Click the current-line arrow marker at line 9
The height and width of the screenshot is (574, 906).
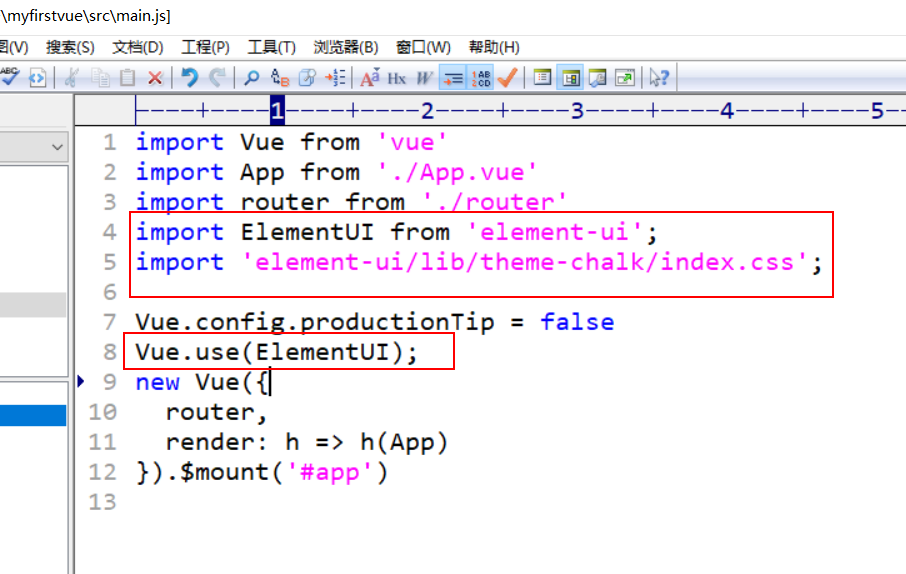81,381
